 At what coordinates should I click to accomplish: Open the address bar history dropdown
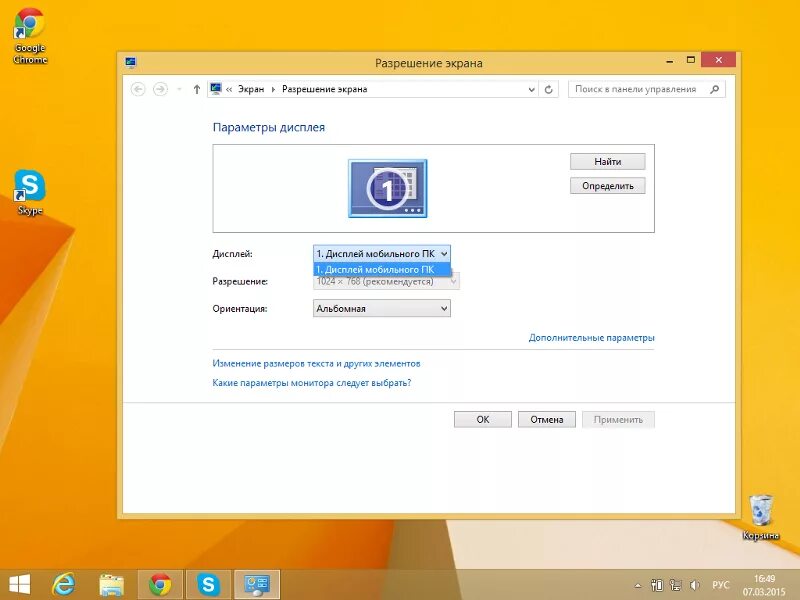531,89
